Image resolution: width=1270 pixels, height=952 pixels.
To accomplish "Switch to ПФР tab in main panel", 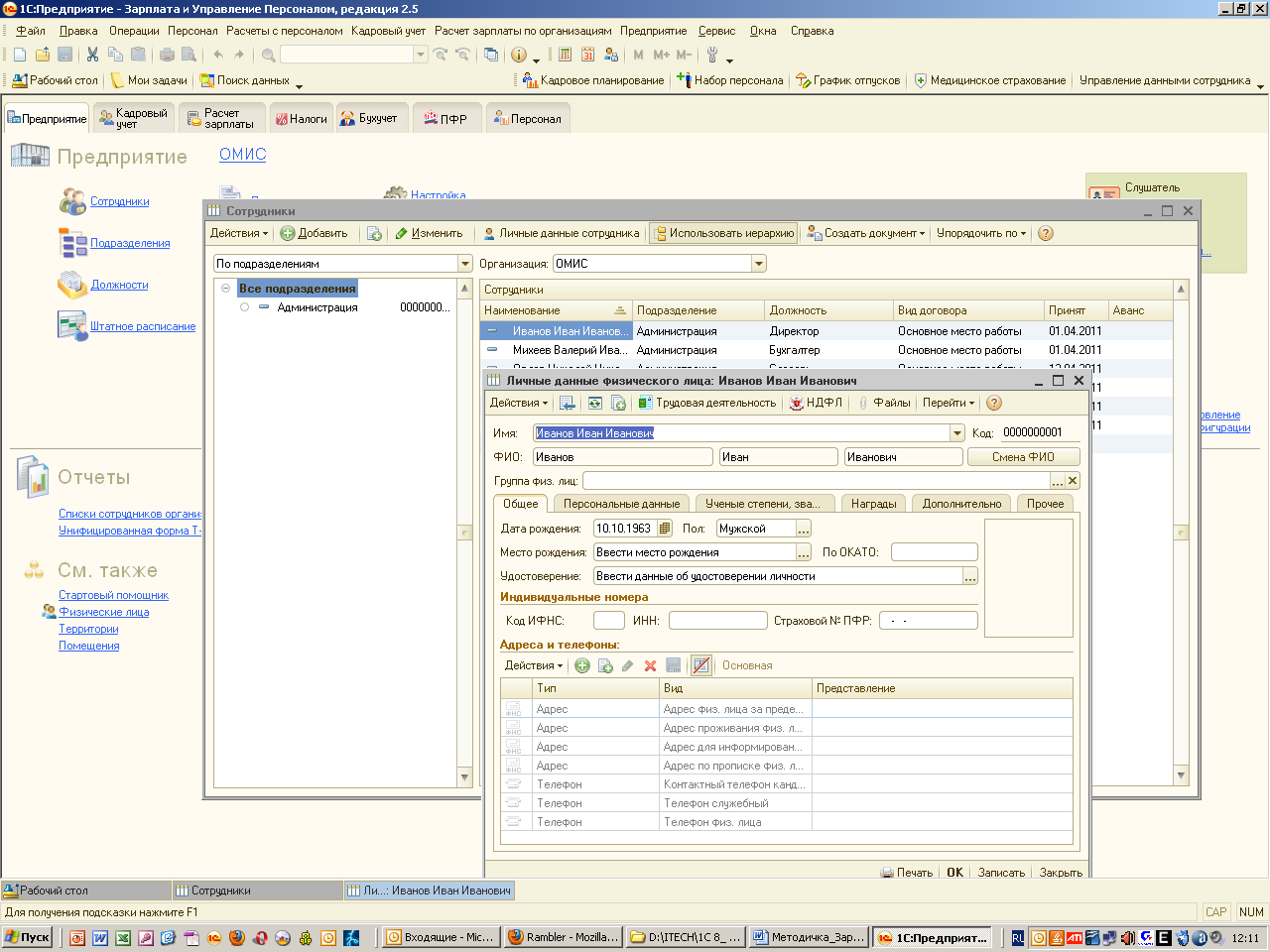I will click(445, 118).
